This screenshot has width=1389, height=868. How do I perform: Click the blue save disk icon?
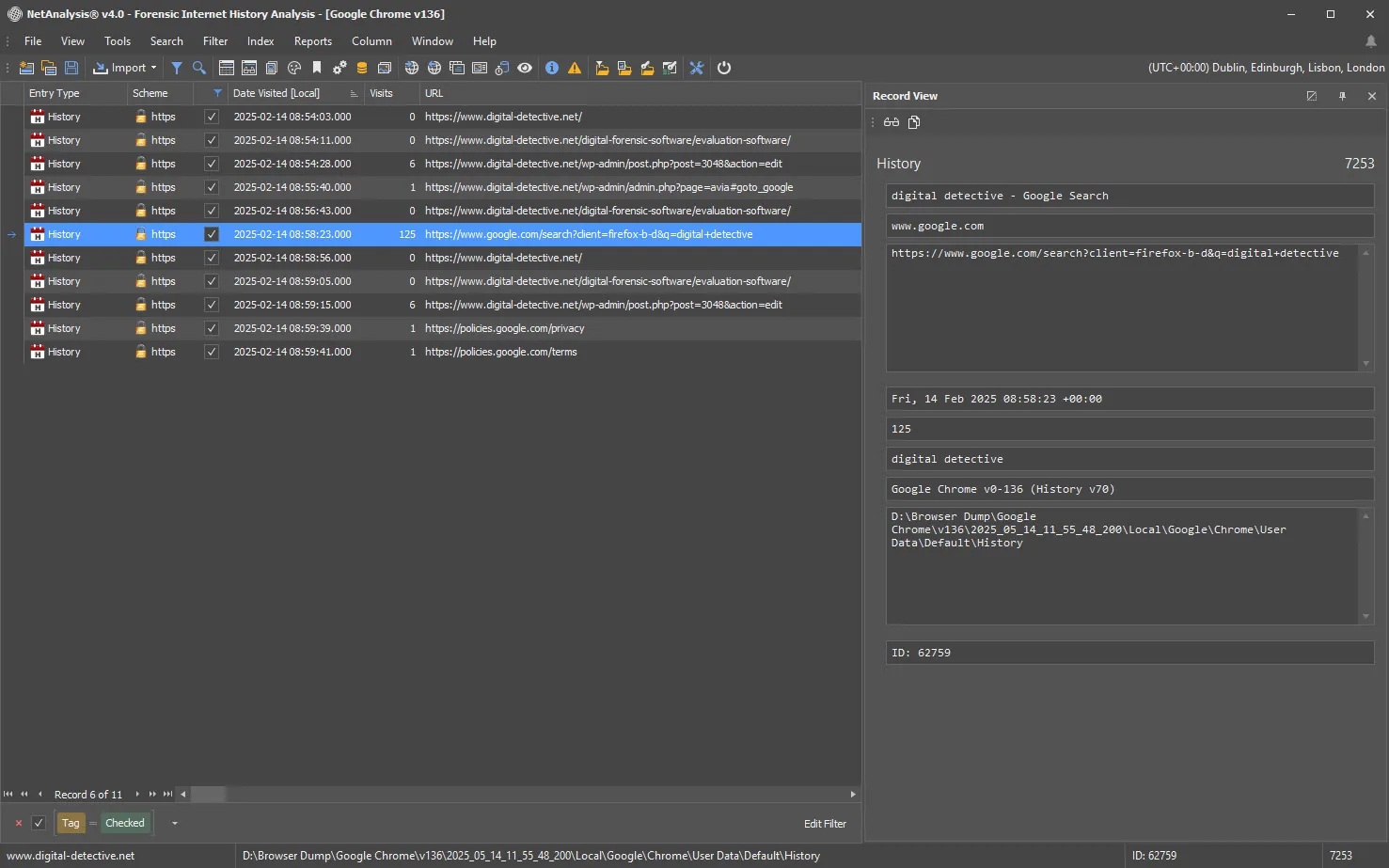point(71,68)
